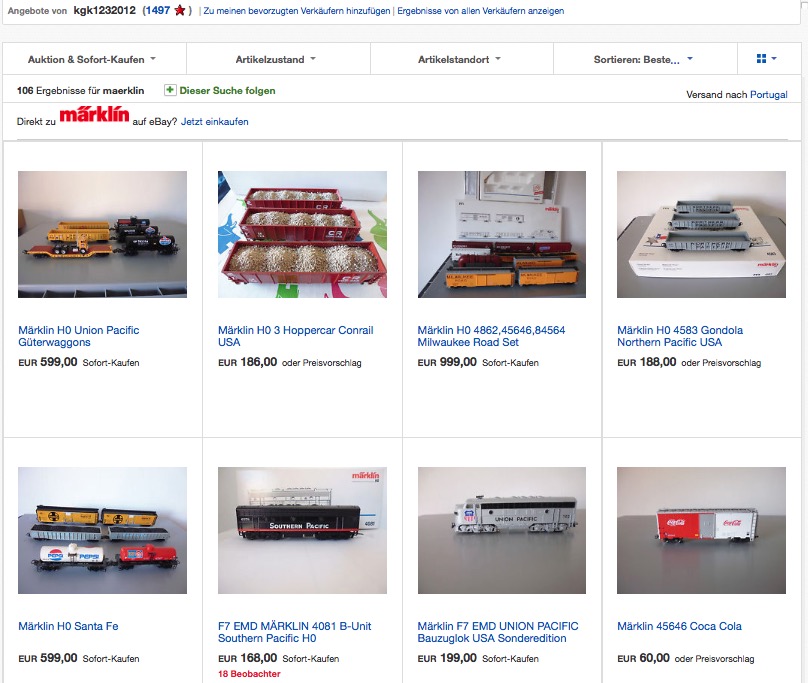Viewport: 808px width, 683px height.
Task: Click the green plus follow-search icon
Action: coord(170,90)
